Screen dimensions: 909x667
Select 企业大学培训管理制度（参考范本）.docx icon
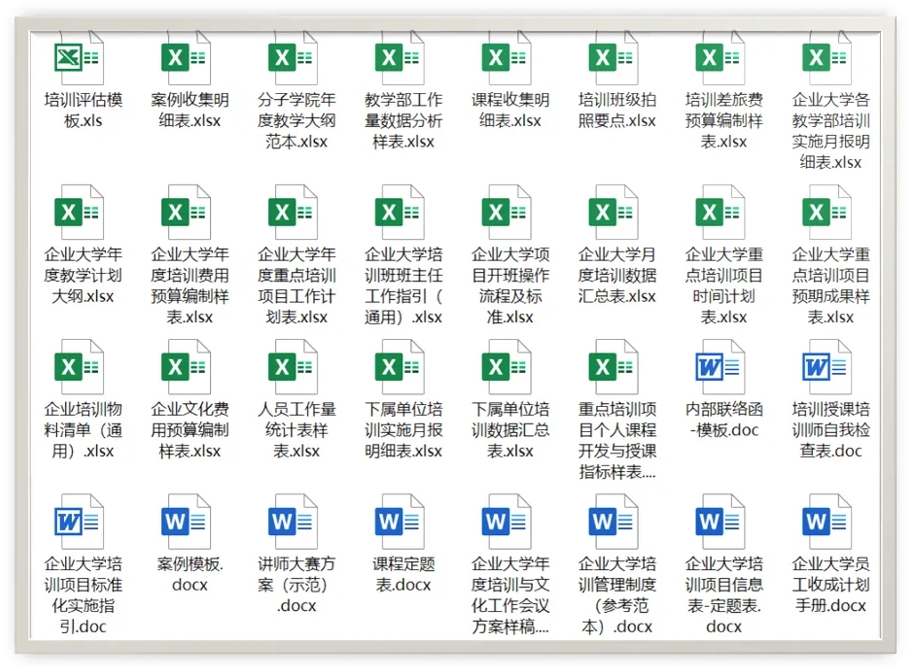click(613, 522)
